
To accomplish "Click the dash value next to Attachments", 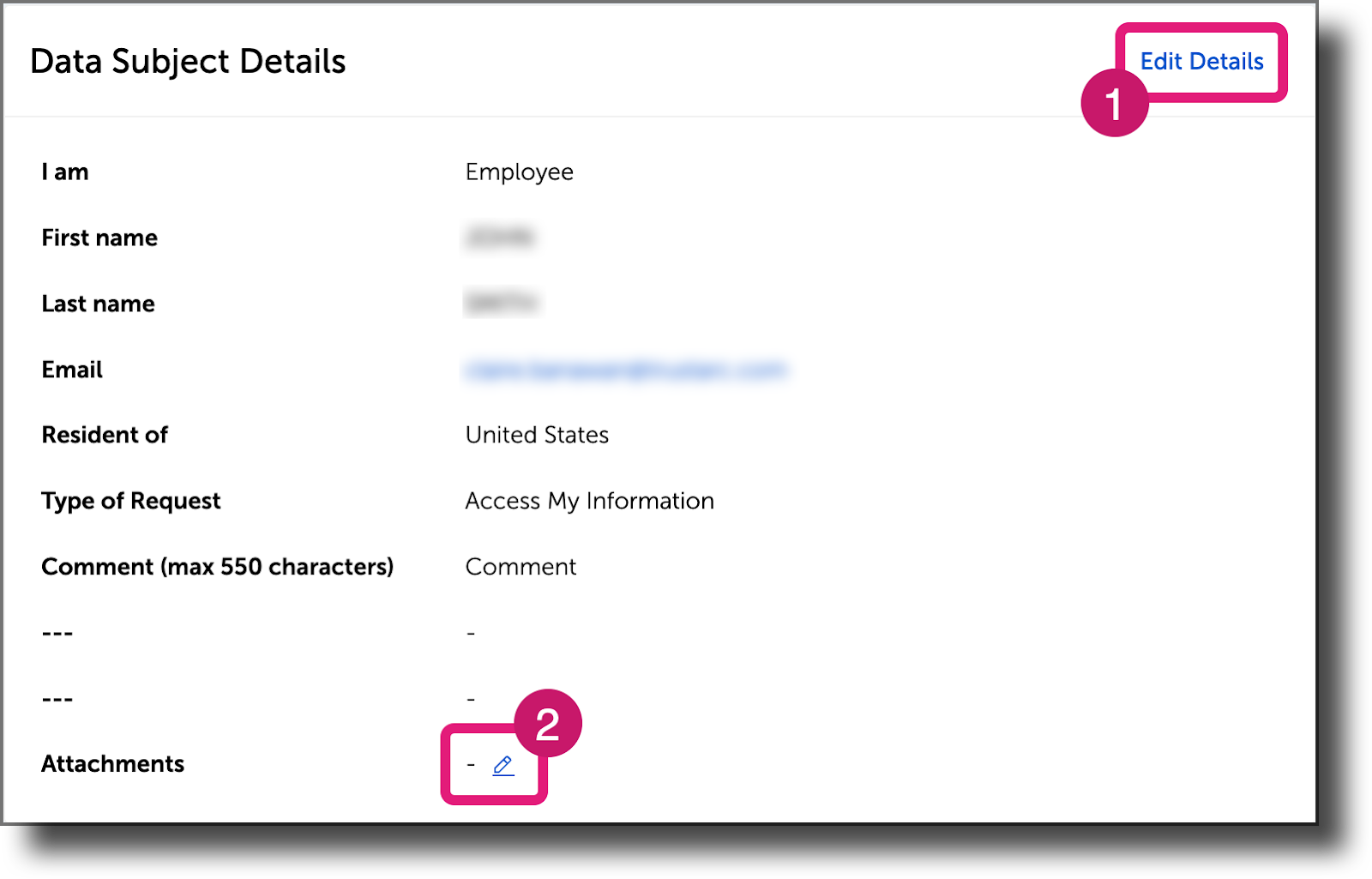I will [x=470, y=763].
